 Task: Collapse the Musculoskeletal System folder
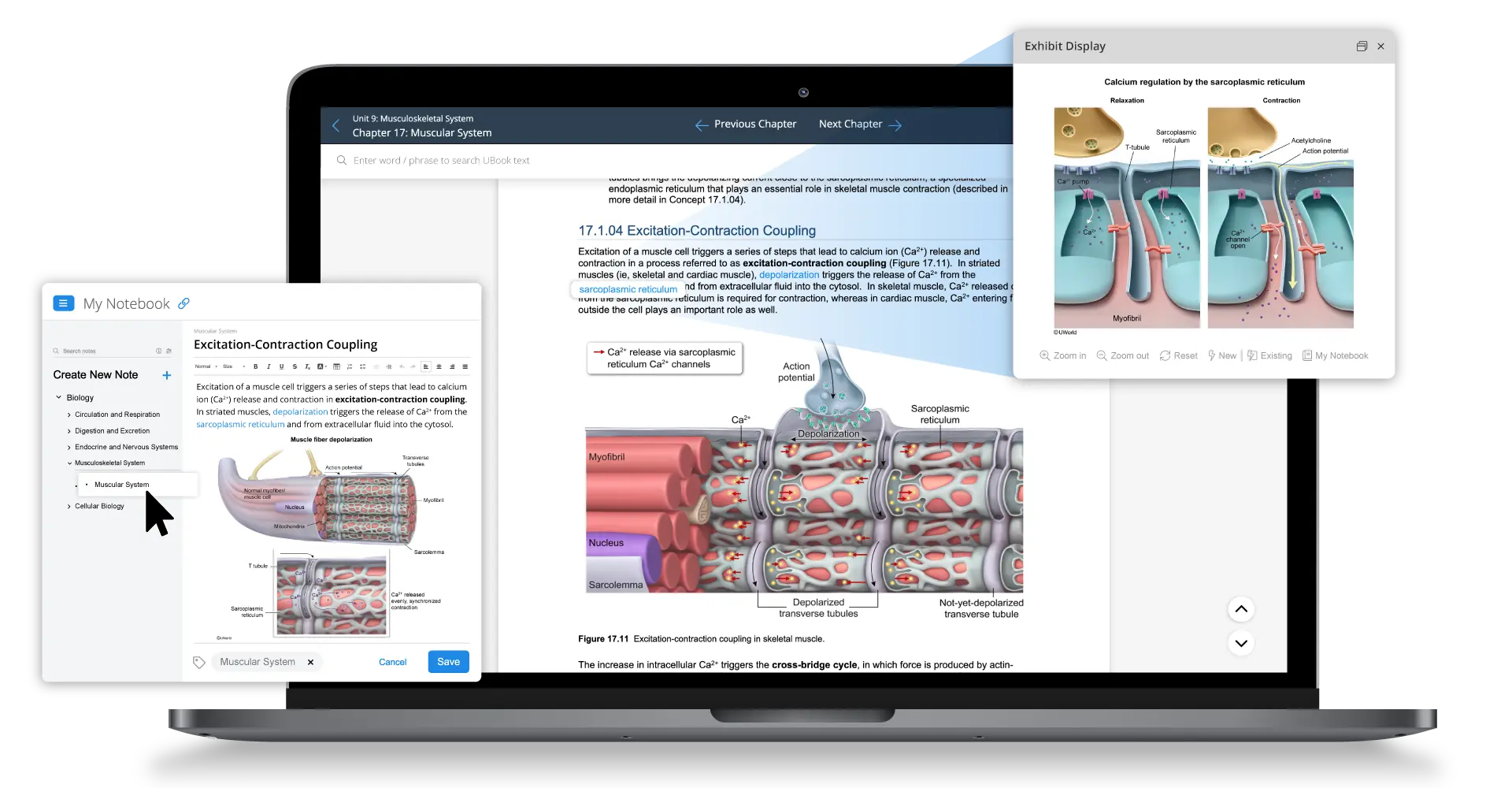69,463
